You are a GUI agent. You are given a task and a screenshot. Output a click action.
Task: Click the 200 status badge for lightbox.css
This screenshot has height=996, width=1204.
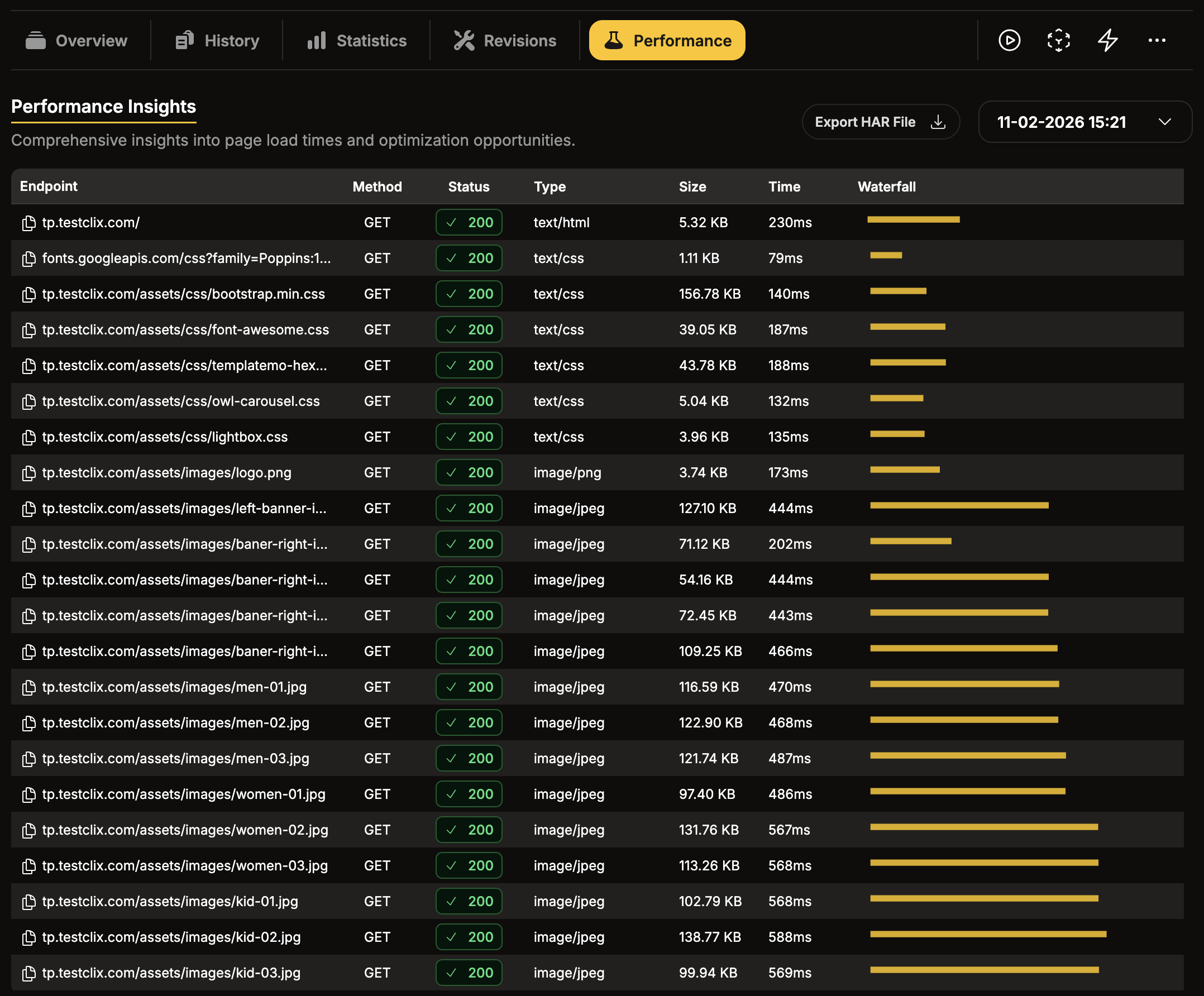469,437
